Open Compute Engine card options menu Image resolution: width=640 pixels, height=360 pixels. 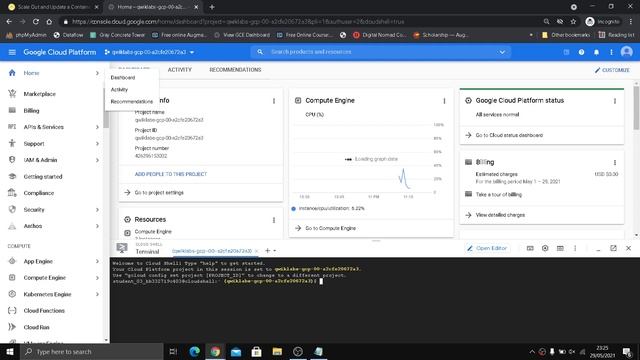444,101
